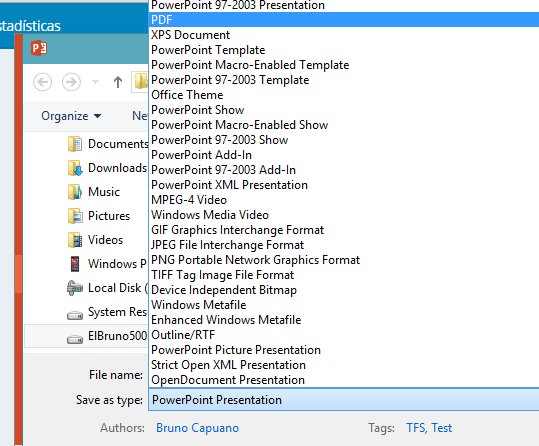Select System Reserved drive icon
The image size is (539, 446).
(75, 314)
